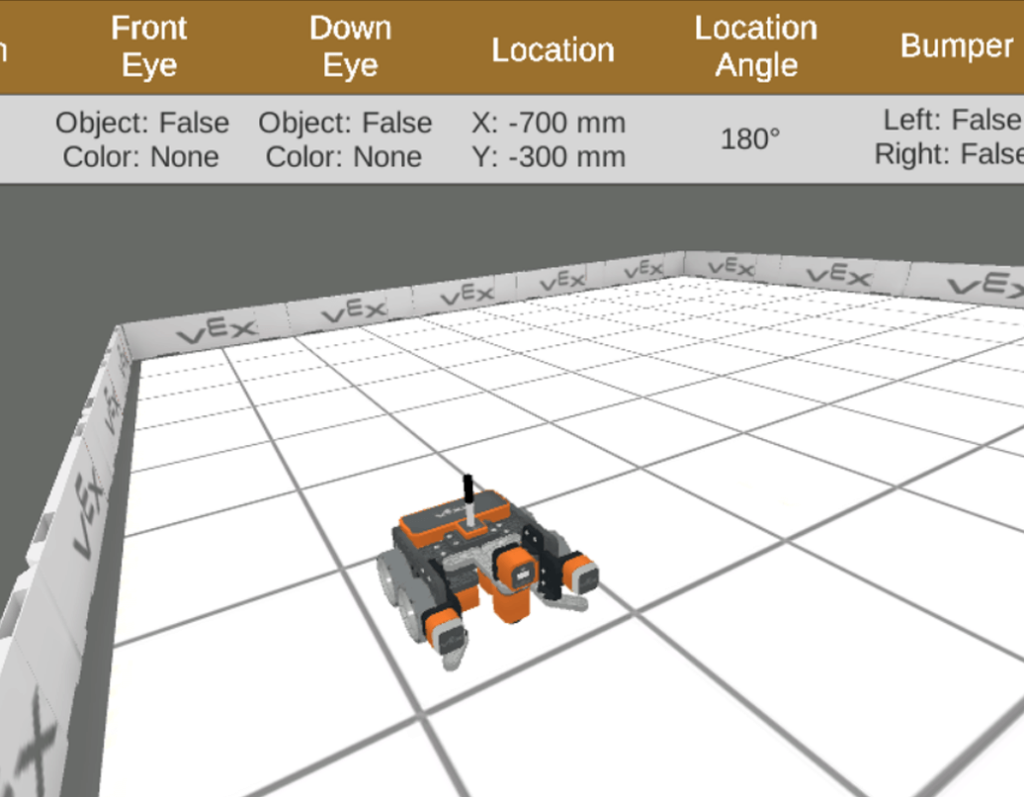Select the Down Eye column header
1024x797 pixels.
coord(349,46)
